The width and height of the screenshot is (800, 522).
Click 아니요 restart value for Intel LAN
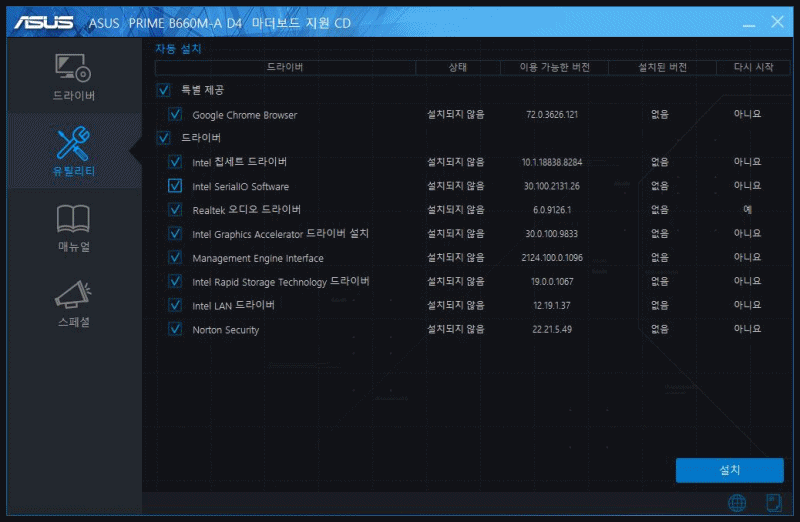pos(747,305)
